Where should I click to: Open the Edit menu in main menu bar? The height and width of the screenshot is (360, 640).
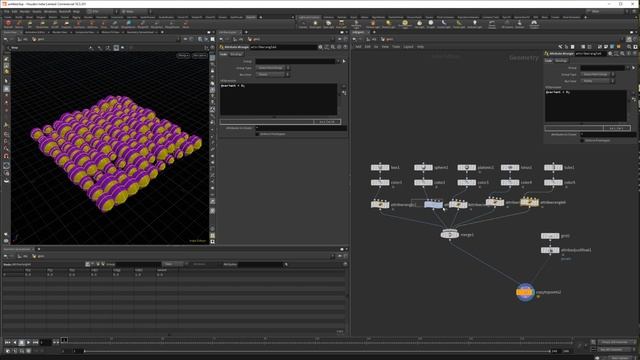pos(14,11)
